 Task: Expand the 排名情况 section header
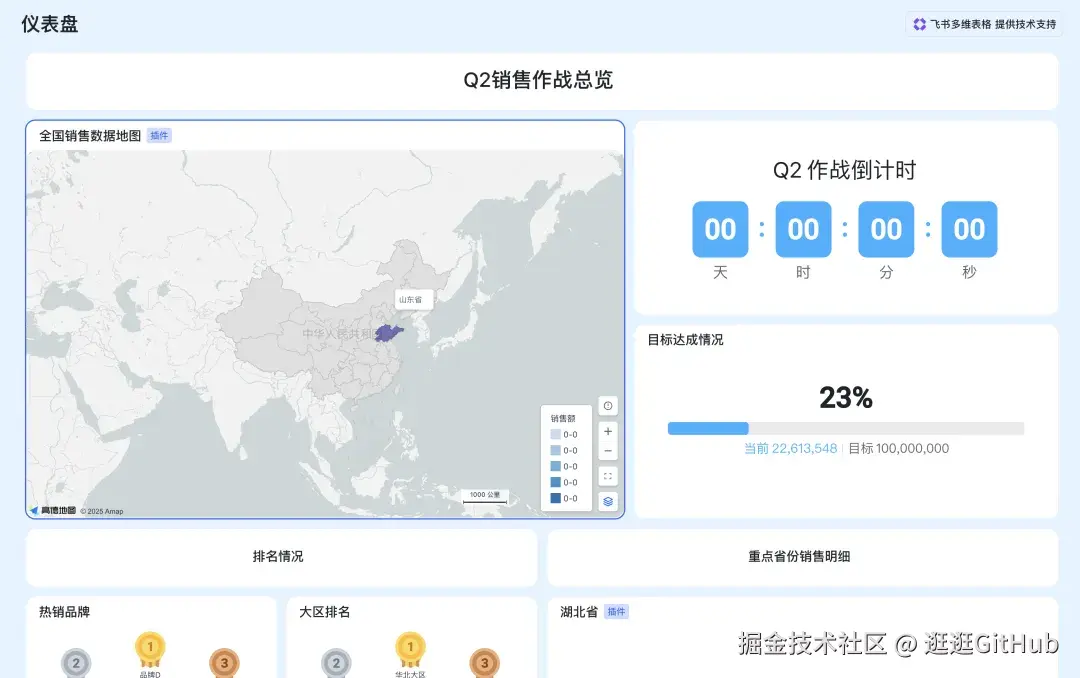(x=278, y=557)
